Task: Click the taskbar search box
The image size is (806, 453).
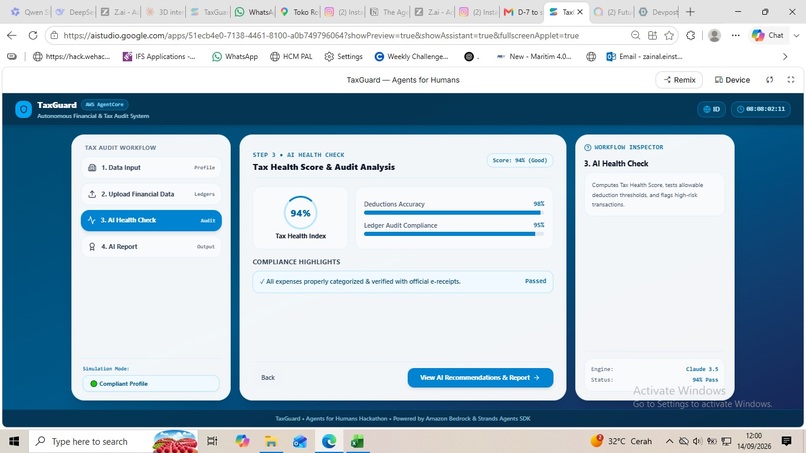Action: 113,441
